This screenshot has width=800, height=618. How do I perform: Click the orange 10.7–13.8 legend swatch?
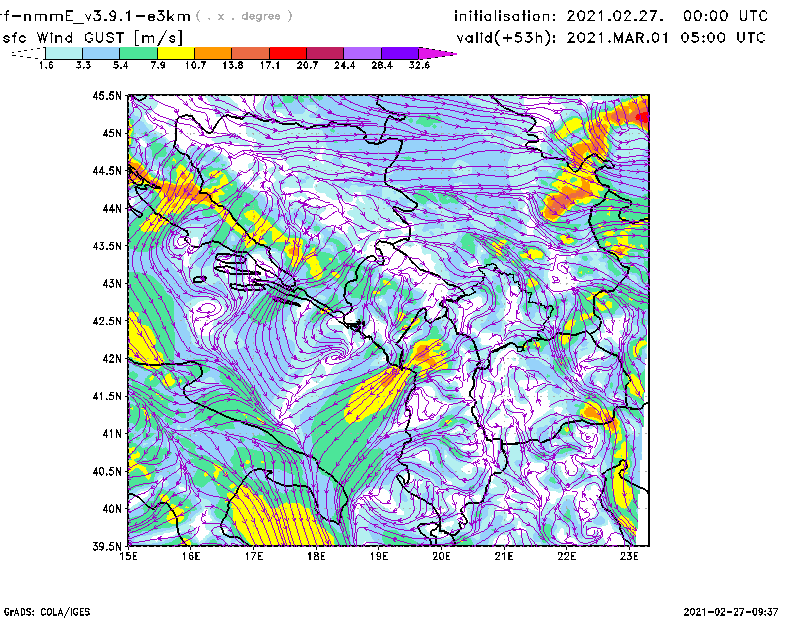(213, 53)
